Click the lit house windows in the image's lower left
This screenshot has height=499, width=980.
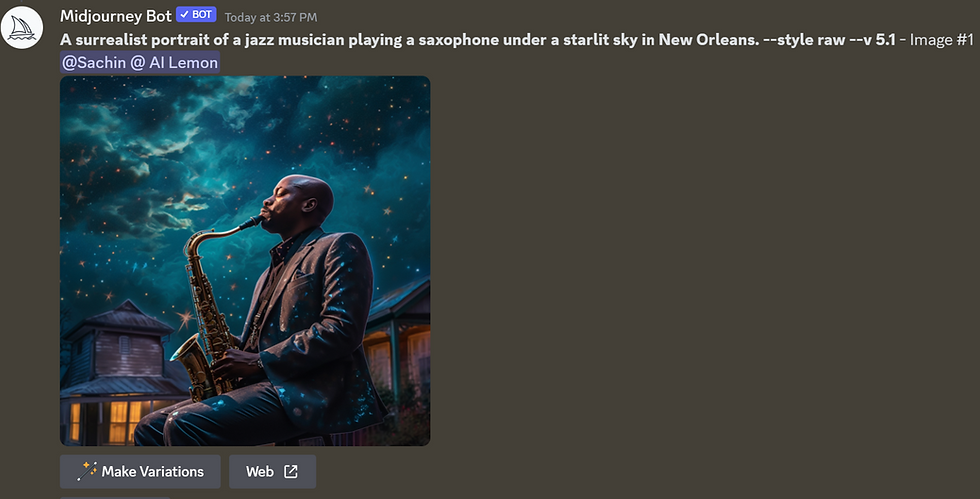click(x=119, y=420)
